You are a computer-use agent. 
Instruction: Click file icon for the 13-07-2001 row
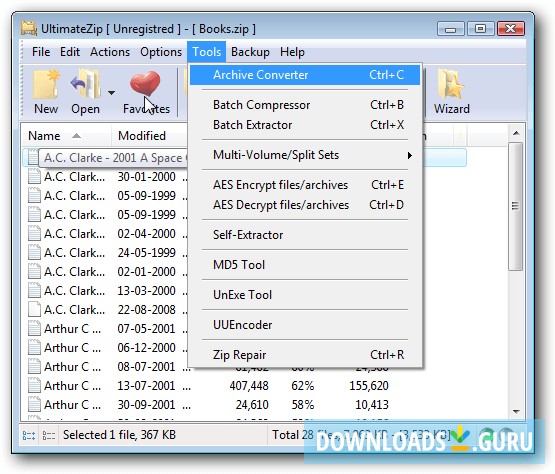click(34, 386)
